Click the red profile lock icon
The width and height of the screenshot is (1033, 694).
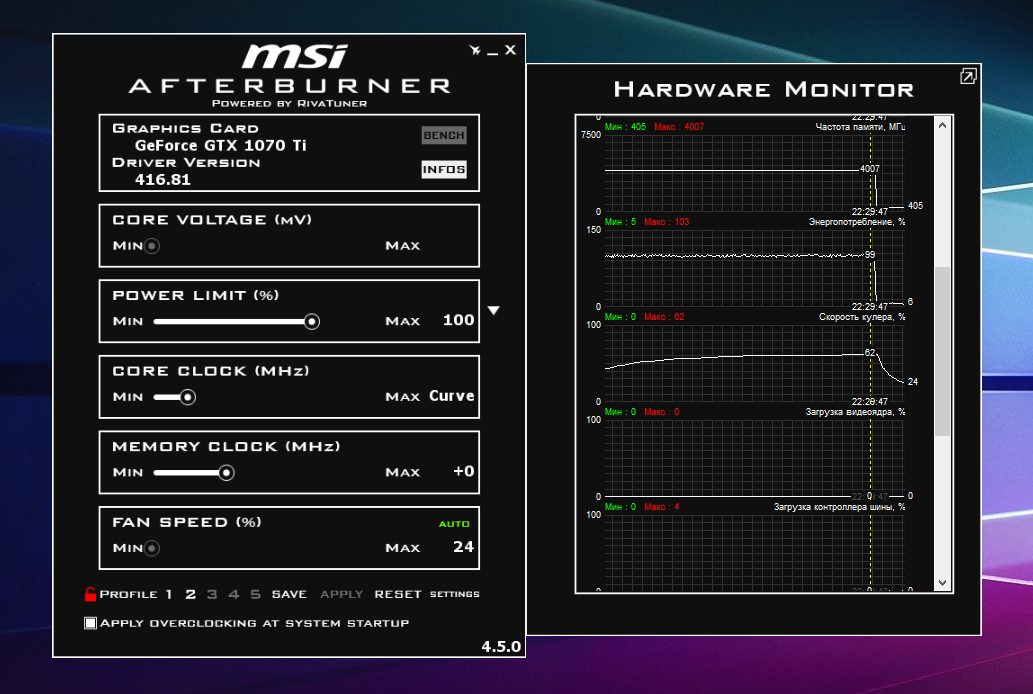tap(90, 594)
